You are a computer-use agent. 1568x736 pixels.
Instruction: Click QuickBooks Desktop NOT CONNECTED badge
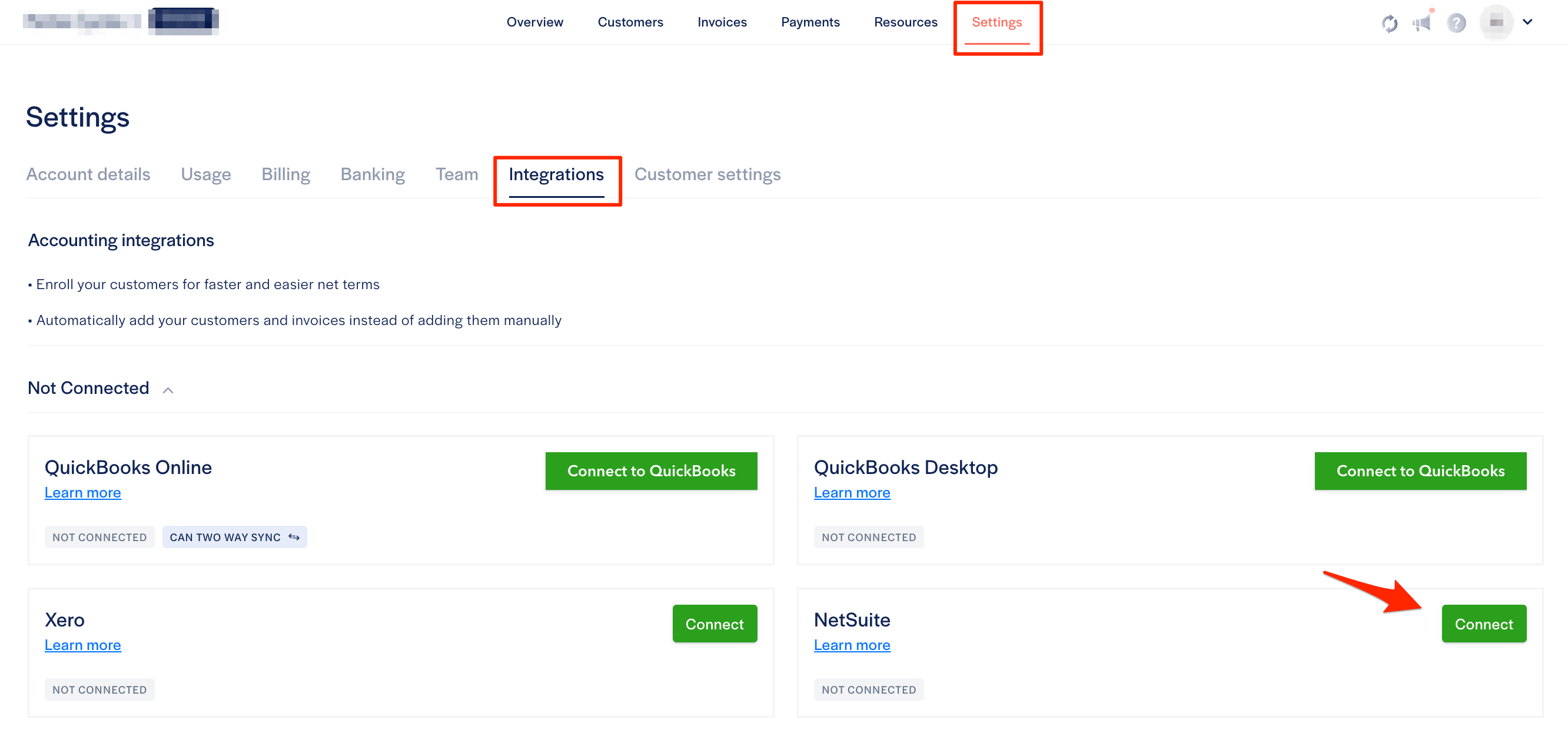tap(869, 537)
